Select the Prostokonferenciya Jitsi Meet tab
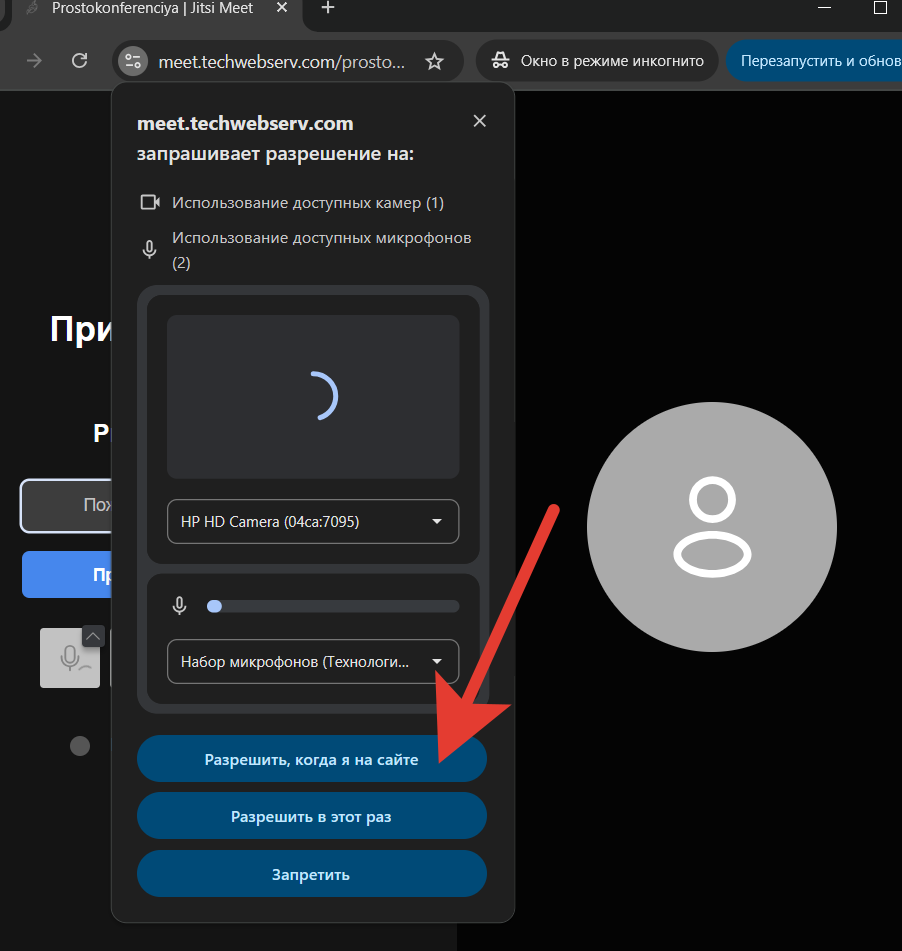The height and width of the screenshot is (951, 902). [x=150, y=8]
